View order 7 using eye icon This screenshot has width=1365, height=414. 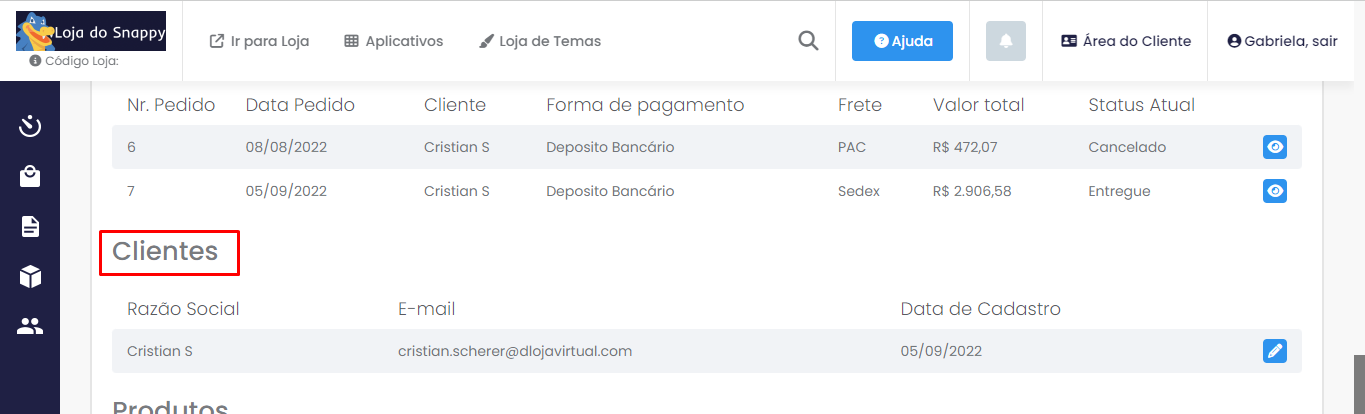tap(1274, 191)
